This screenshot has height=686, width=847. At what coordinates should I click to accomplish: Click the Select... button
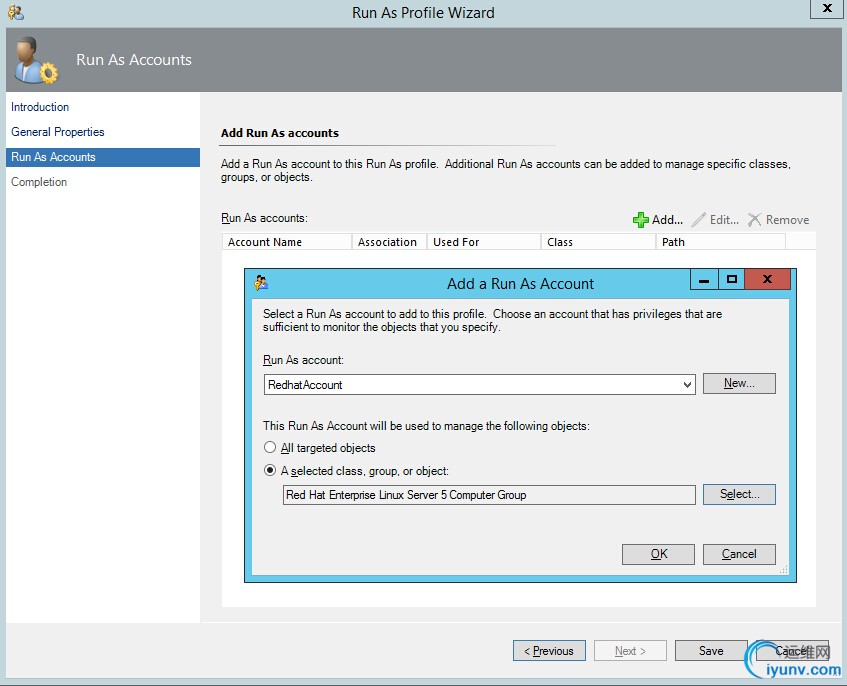(x=739, y=494)
